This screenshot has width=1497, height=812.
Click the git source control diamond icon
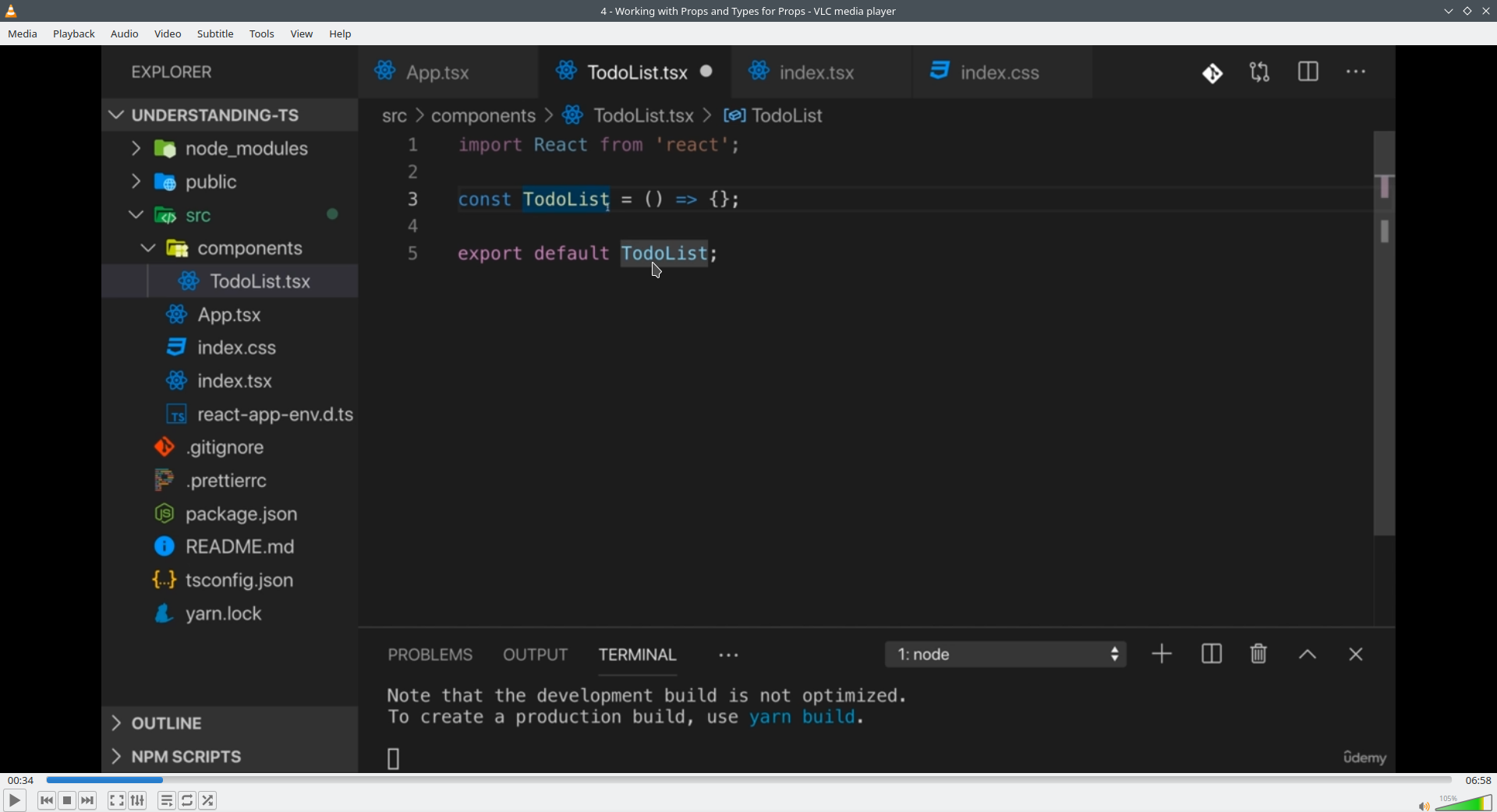tap(1212, 73)
